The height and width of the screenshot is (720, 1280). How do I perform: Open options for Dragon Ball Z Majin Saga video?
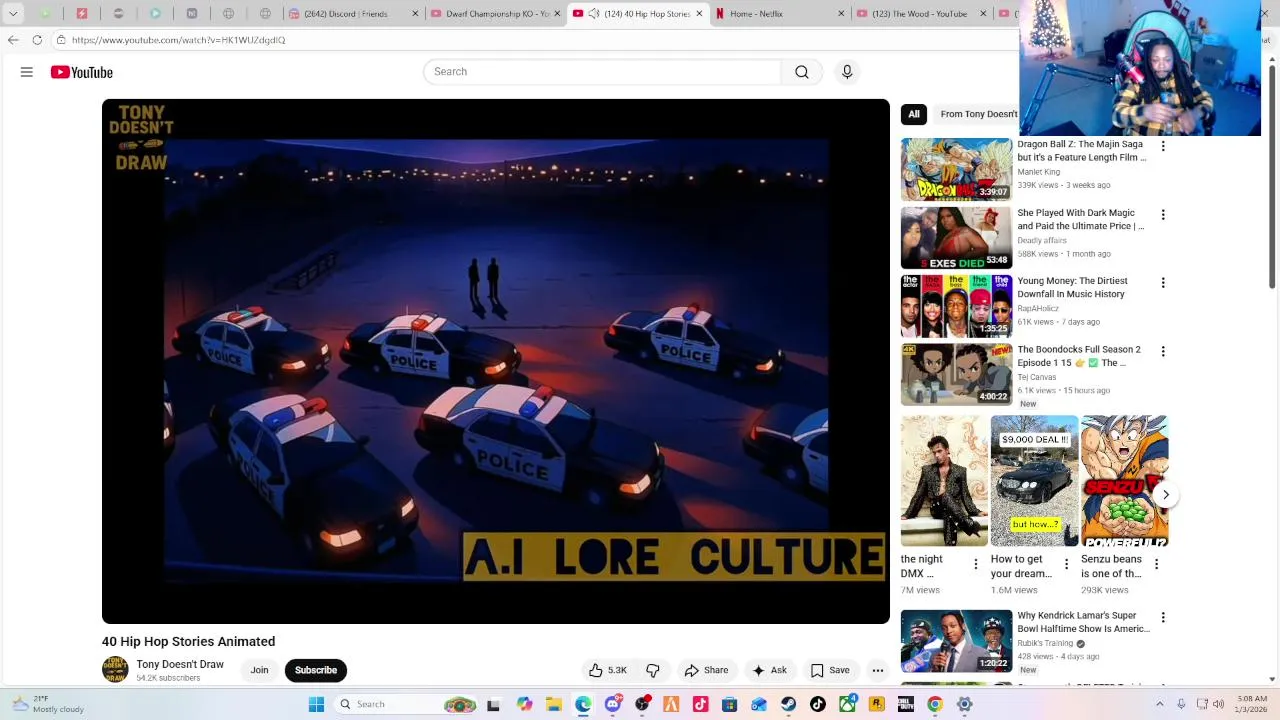[1163, 146]
